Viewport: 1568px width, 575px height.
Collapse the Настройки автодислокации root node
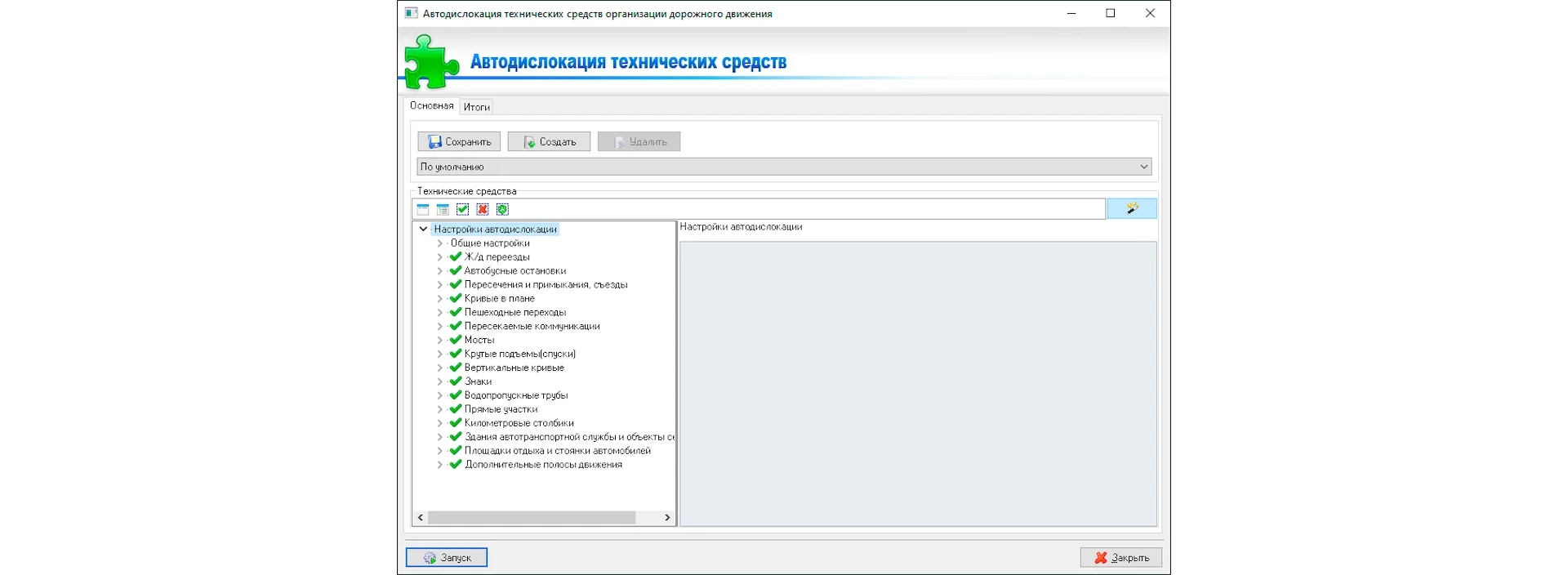(423, 230)
